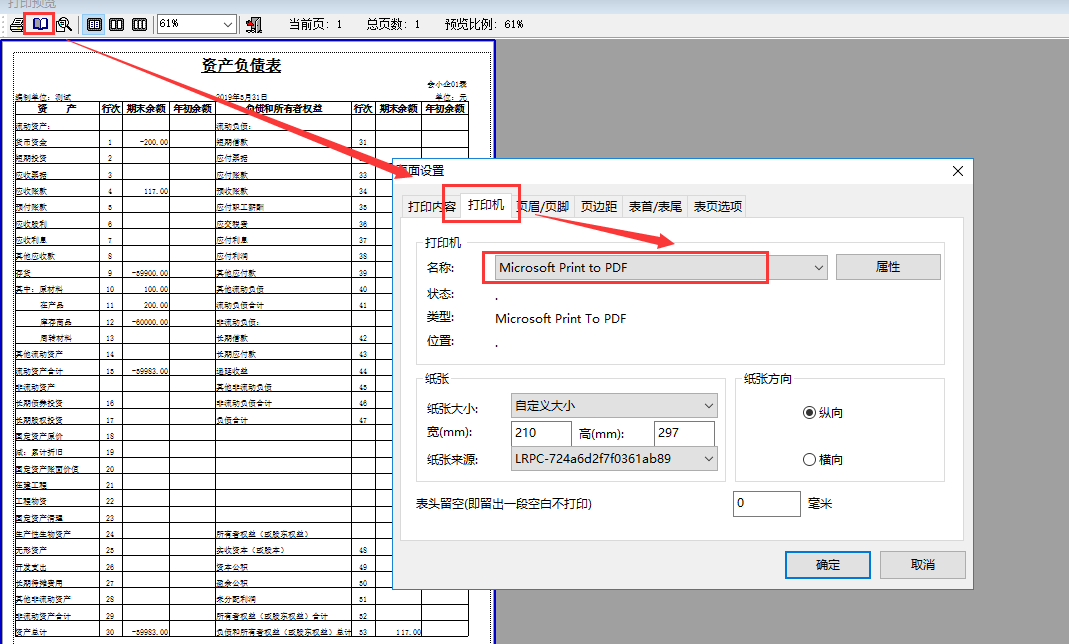The height and width of the screenshot is (644, 1069).
Task: Open page setup via the book icon
Action: pos(40,25)
